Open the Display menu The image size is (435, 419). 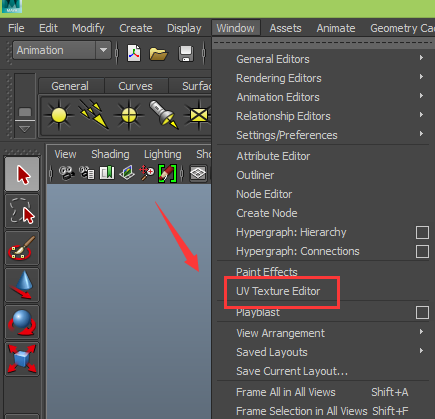(x=184, y=28)
